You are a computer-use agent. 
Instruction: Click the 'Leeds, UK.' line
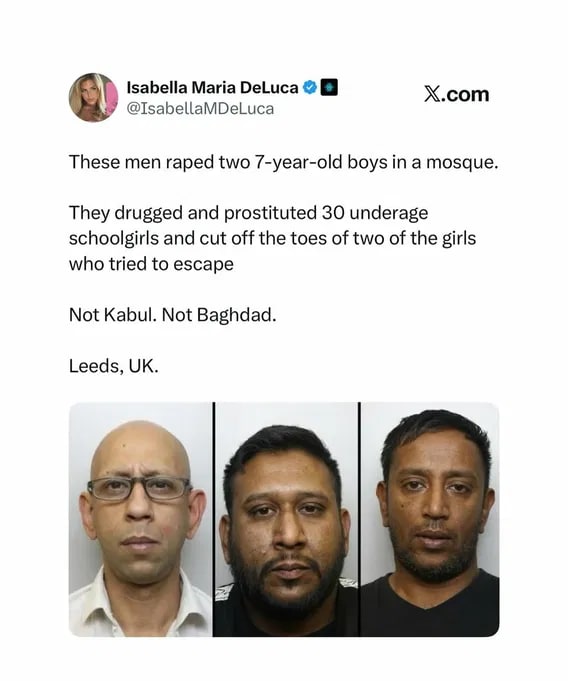[114, 367]
